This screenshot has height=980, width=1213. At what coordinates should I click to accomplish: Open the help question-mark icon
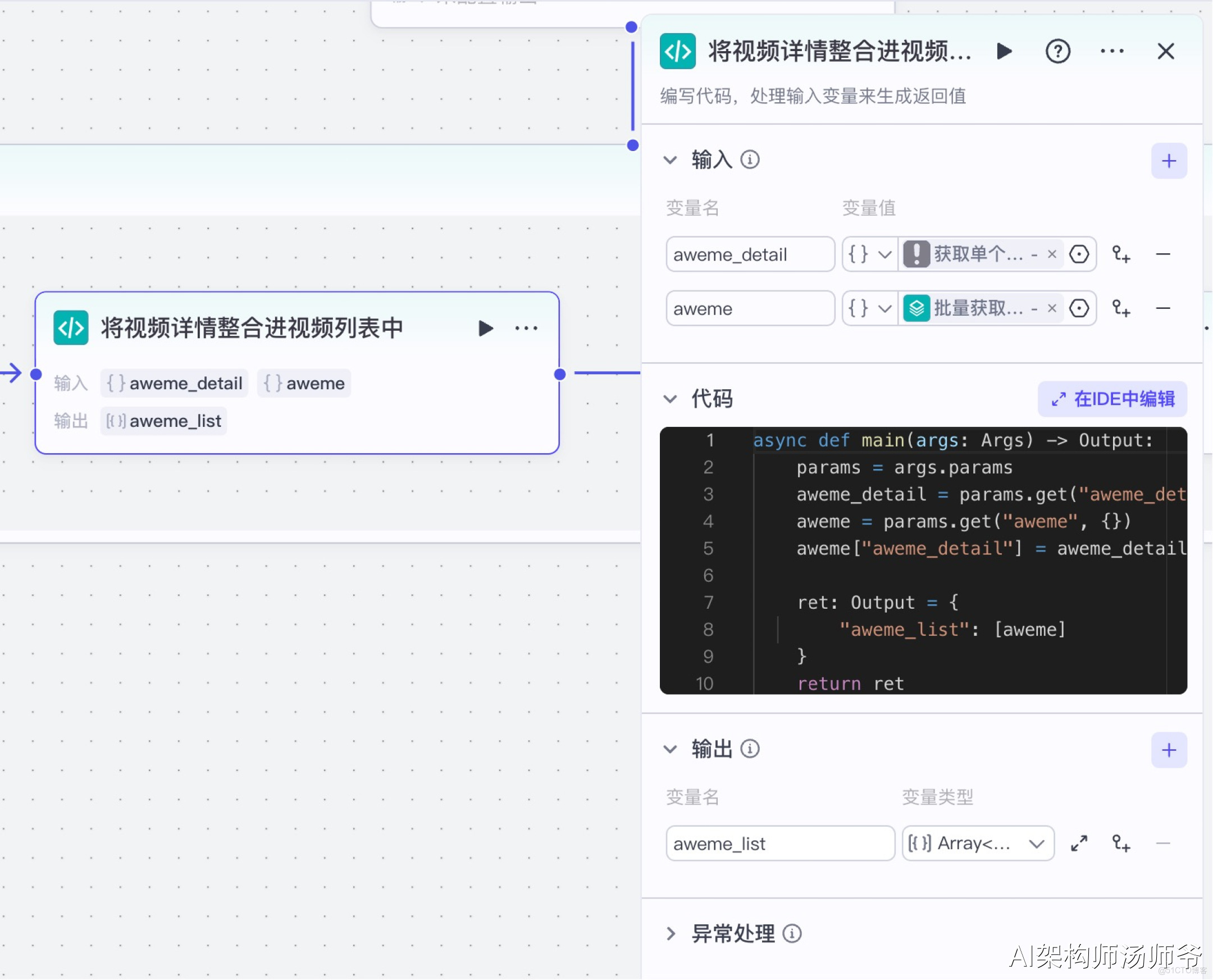(x=1057, y=51)
